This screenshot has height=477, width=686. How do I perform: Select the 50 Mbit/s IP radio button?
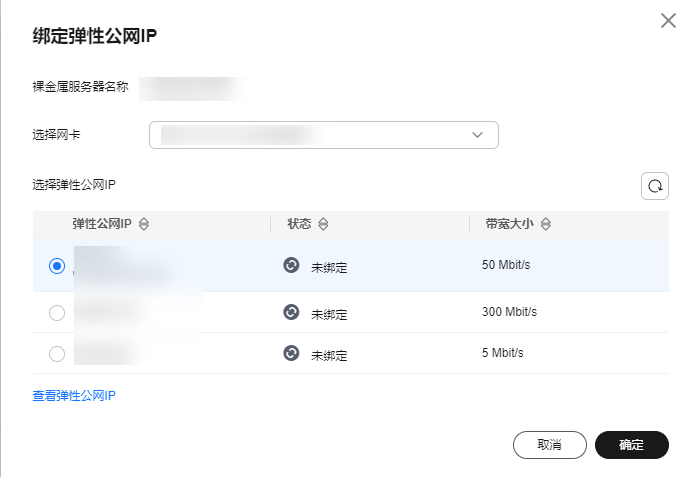57,266
